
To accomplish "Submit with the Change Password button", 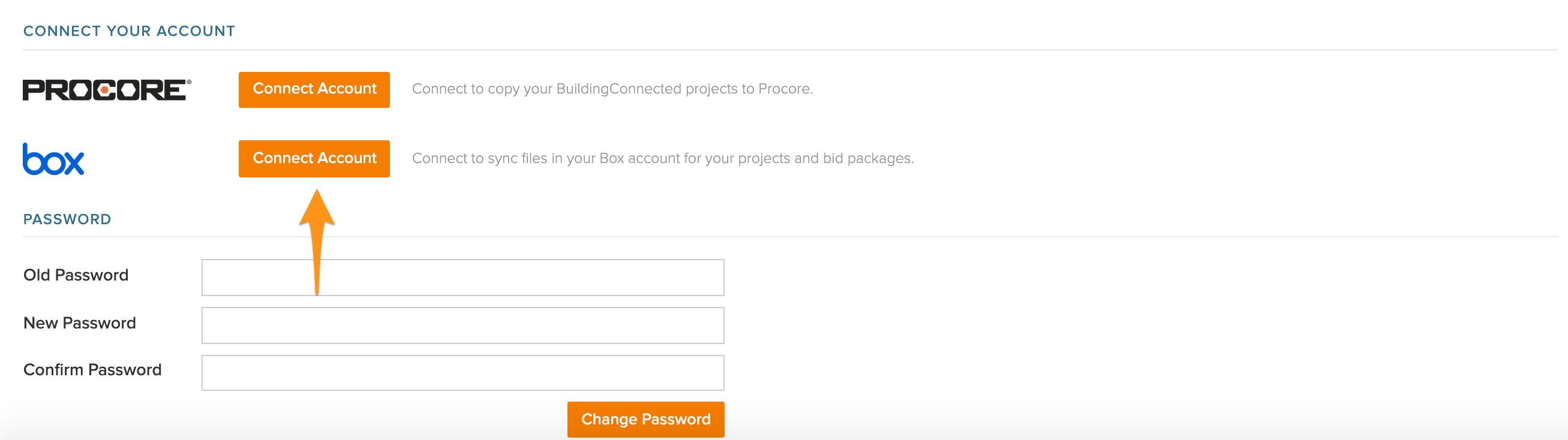I will (645, 419).
